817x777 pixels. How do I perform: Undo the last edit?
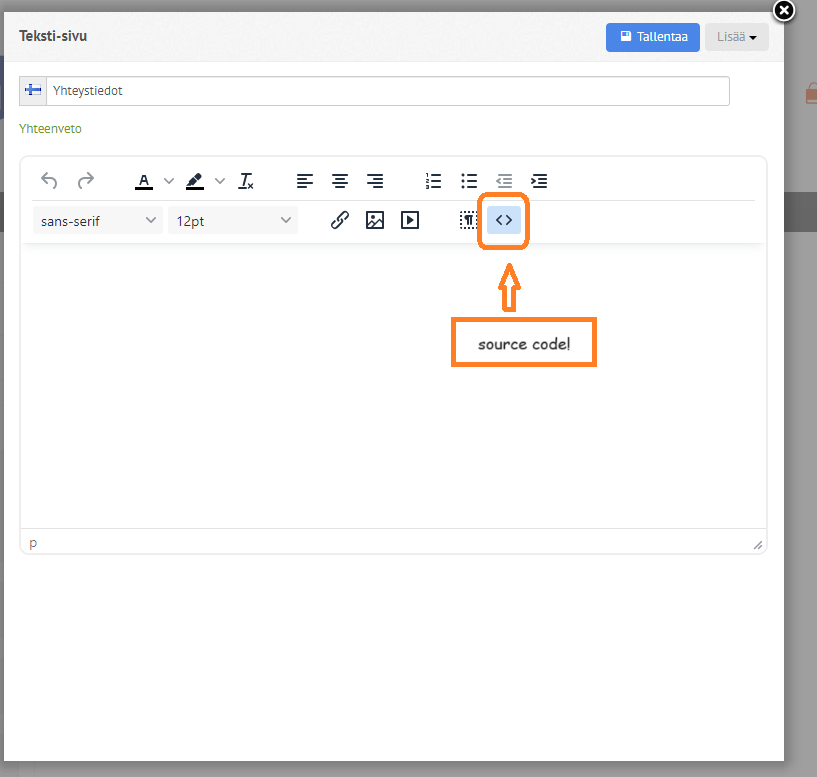pyautogui.click(x=49, y=181)
